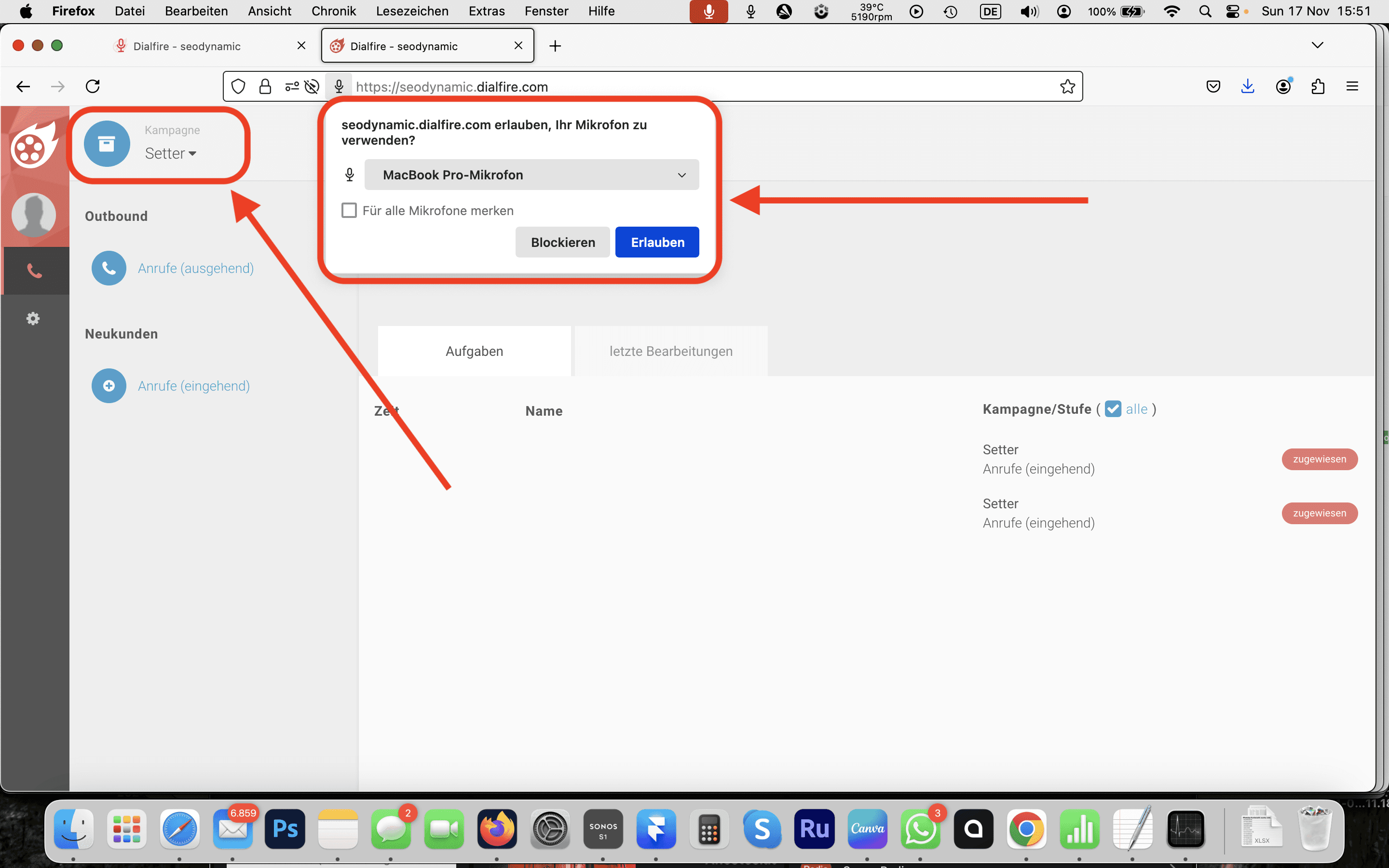
Task: Click the incoming calls plus icon
Action: pyautogui.click(x=109, y=386)
